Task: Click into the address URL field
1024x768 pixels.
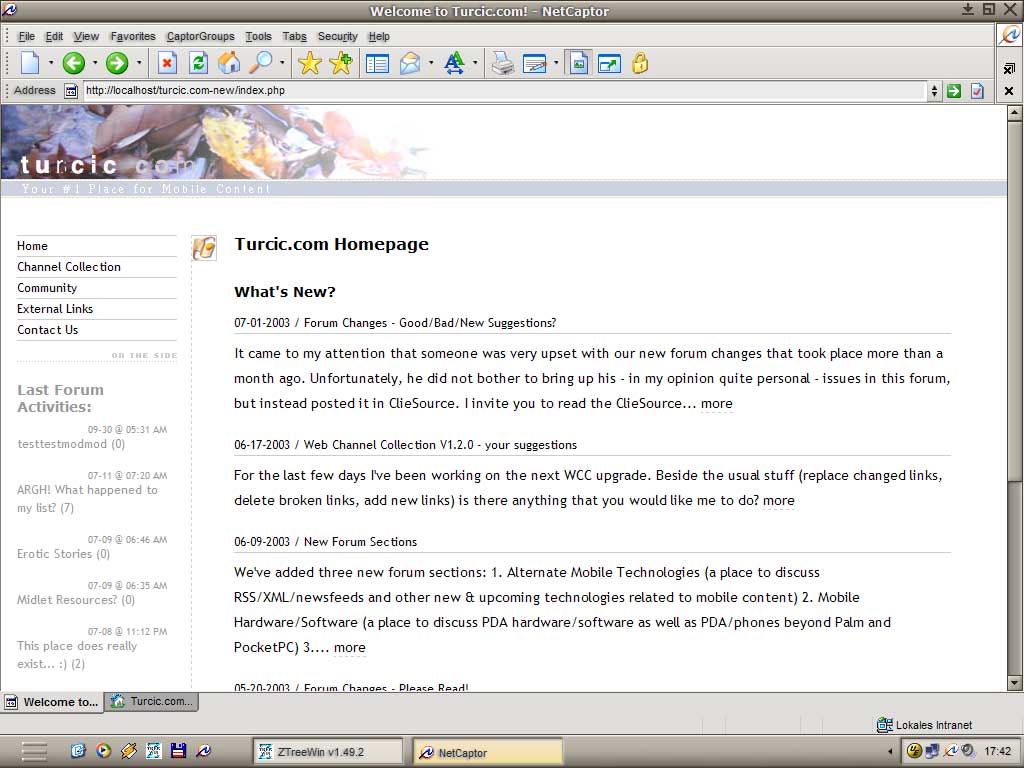Action: coord(503,91)
